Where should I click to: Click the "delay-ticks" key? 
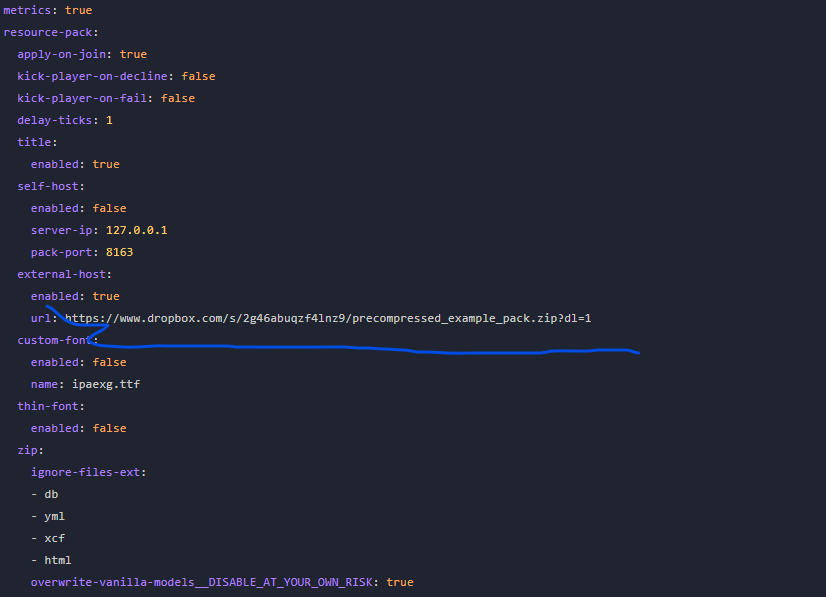click(55, 120)
